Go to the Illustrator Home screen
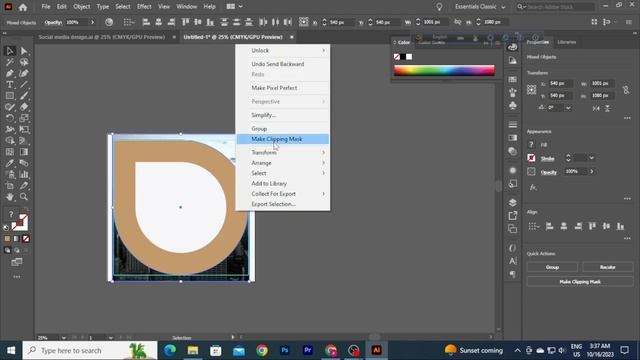 (23, 7)
